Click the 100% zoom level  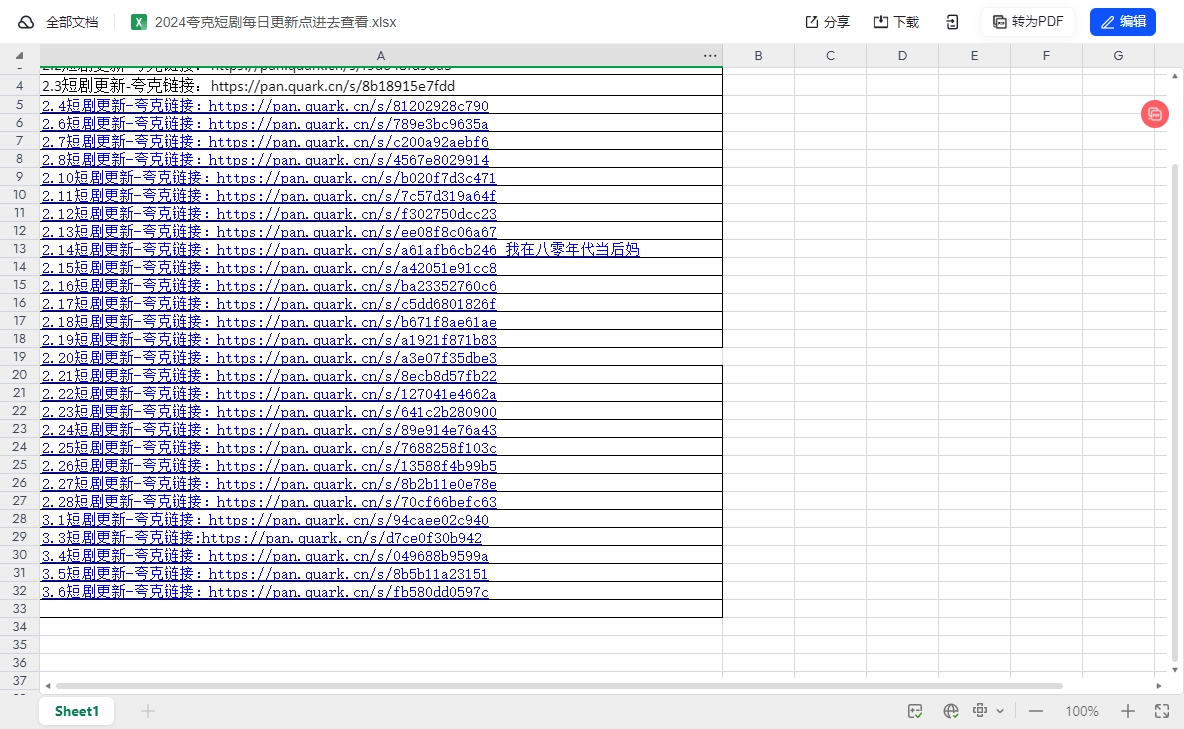[x=1082, y=712]
